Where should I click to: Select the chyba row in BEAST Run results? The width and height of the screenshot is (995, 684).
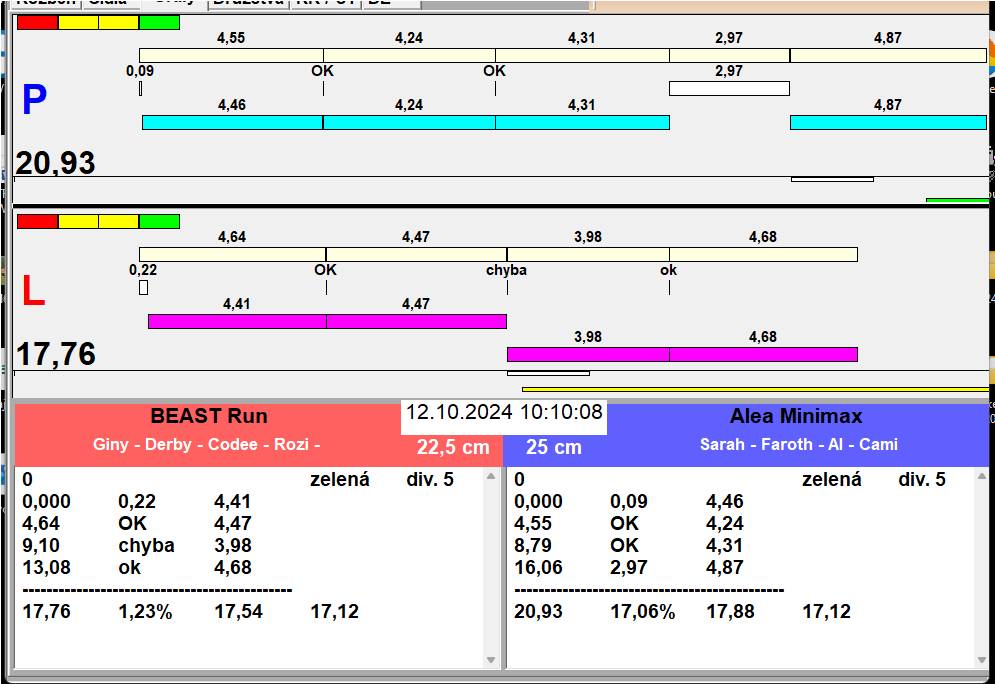click(x=146, y=545)
